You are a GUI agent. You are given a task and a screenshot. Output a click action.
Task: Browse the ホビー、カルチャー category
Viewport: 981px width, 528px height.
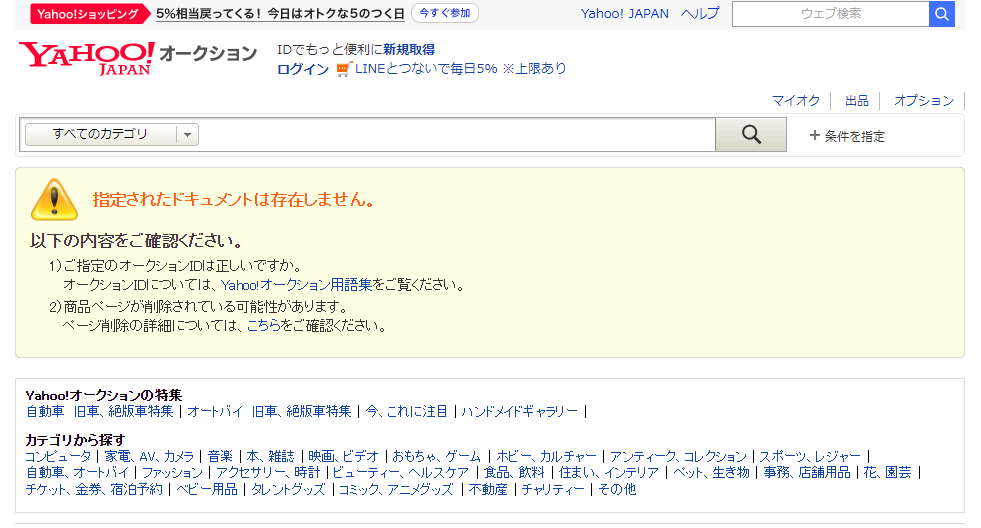pos(546,457)
